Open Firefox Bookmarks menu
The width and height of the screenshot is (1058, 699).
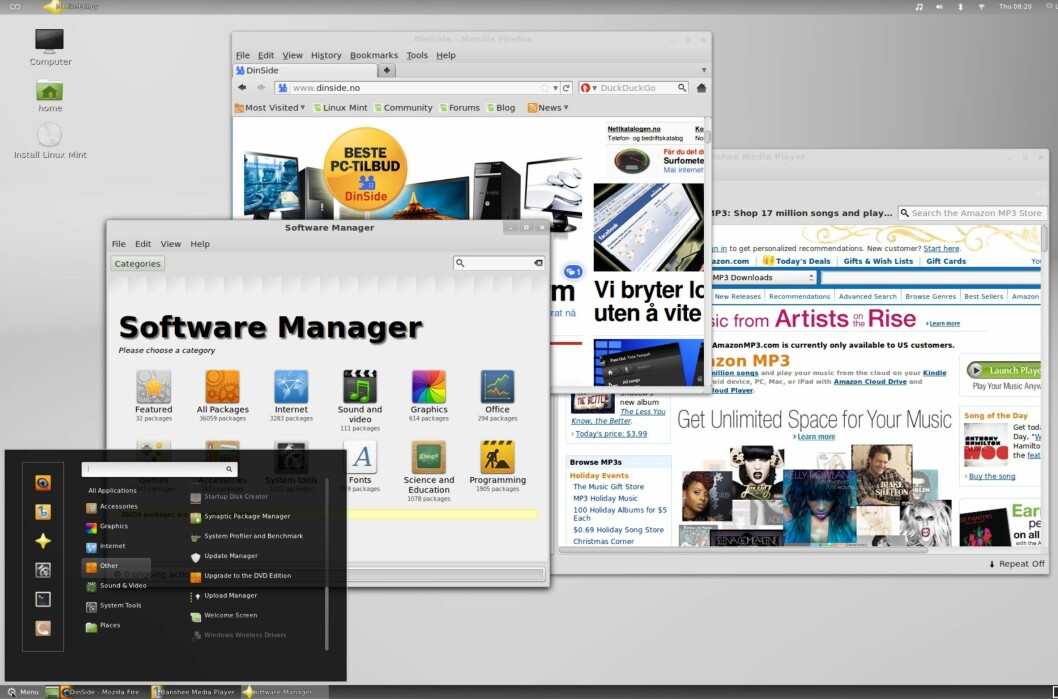click(374, 55)
